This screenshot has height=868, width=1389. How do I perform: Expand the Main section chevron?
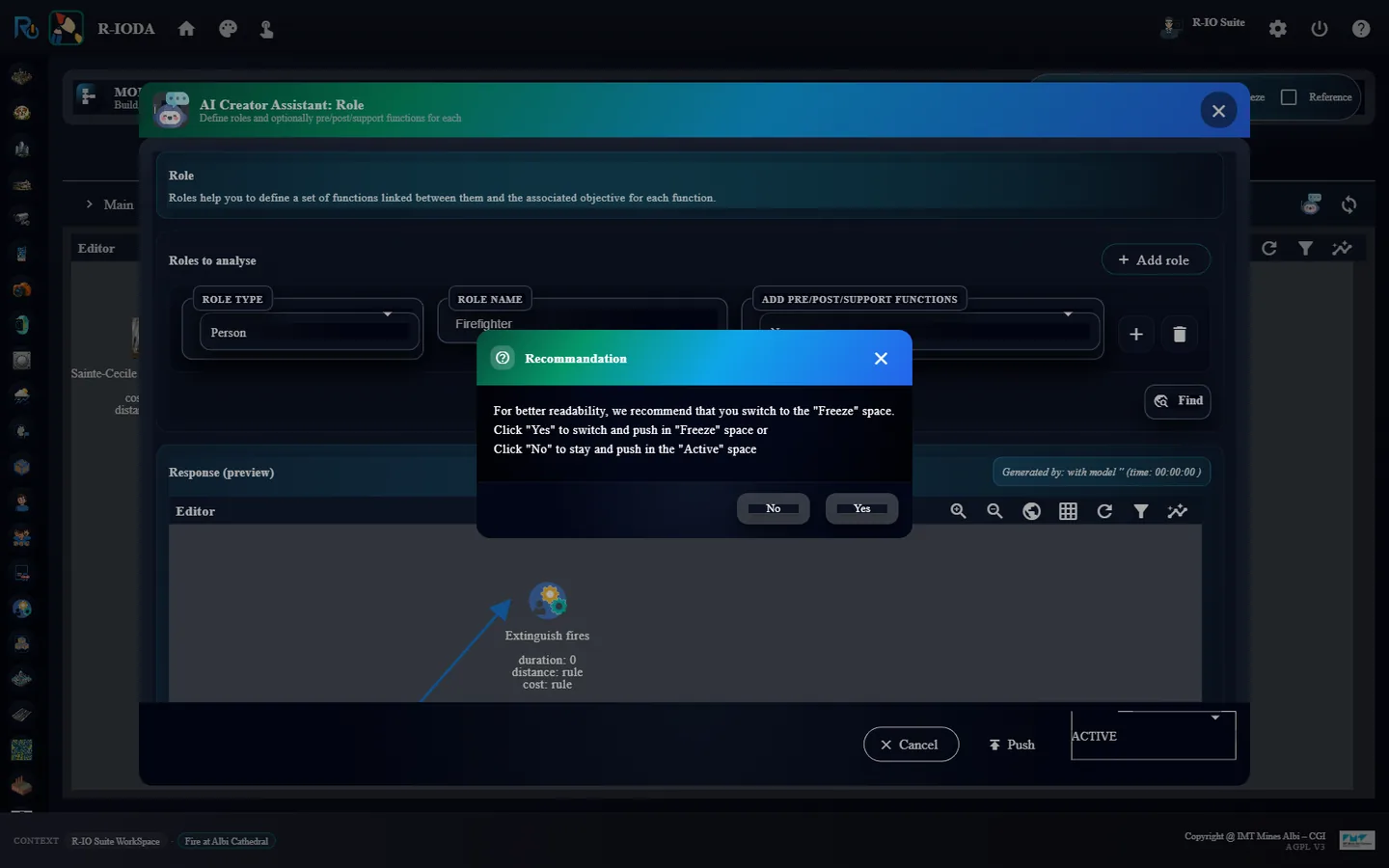90,204
